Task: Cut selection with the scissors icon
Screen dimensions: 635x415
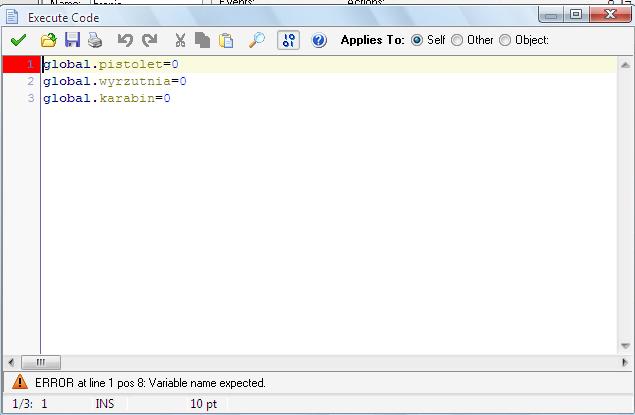Action: [180, 41]
